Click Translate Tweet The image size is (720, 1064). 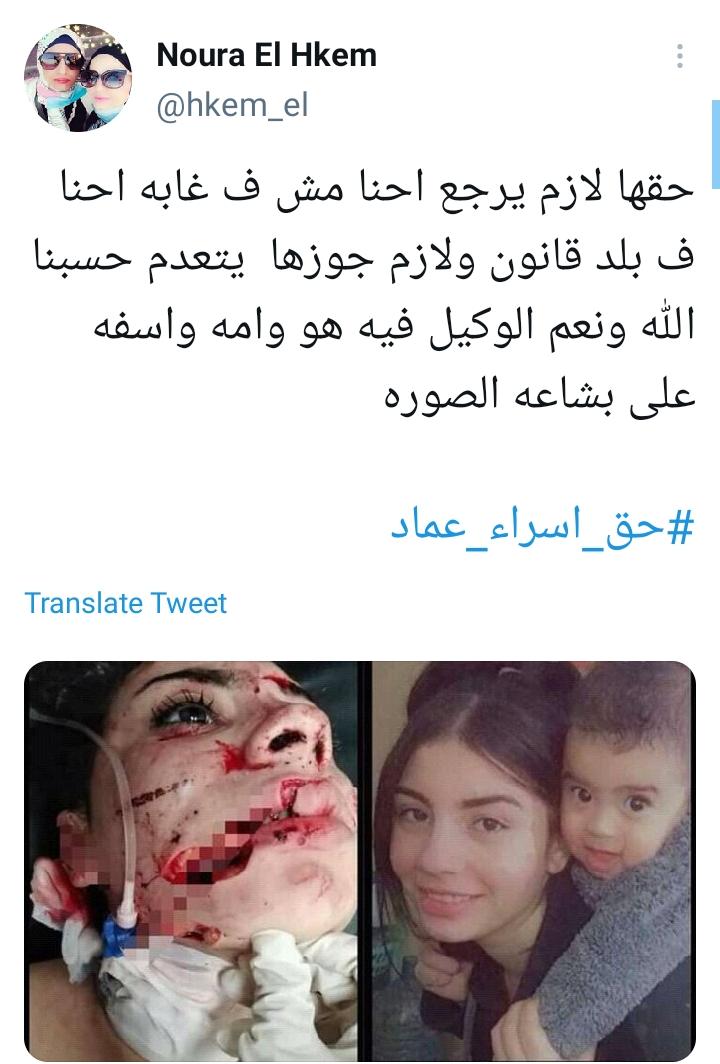(126, 603)
